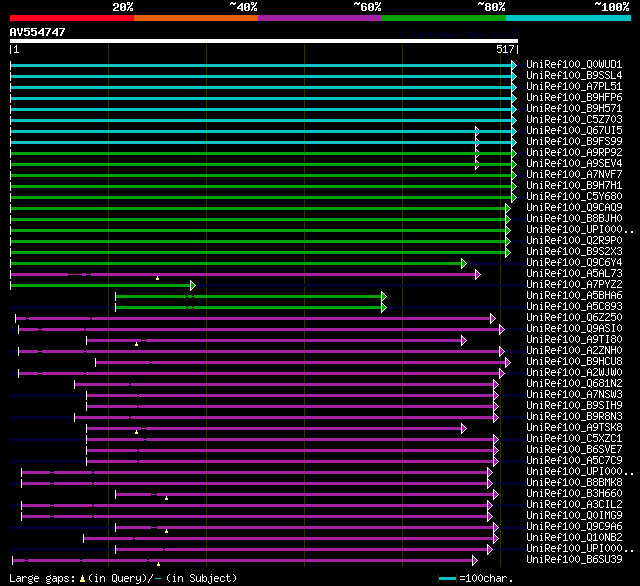Click the arrowhead ending the A9TI80 alignment
This screenshot has width=640, height=586.
[x=464, y=340]
